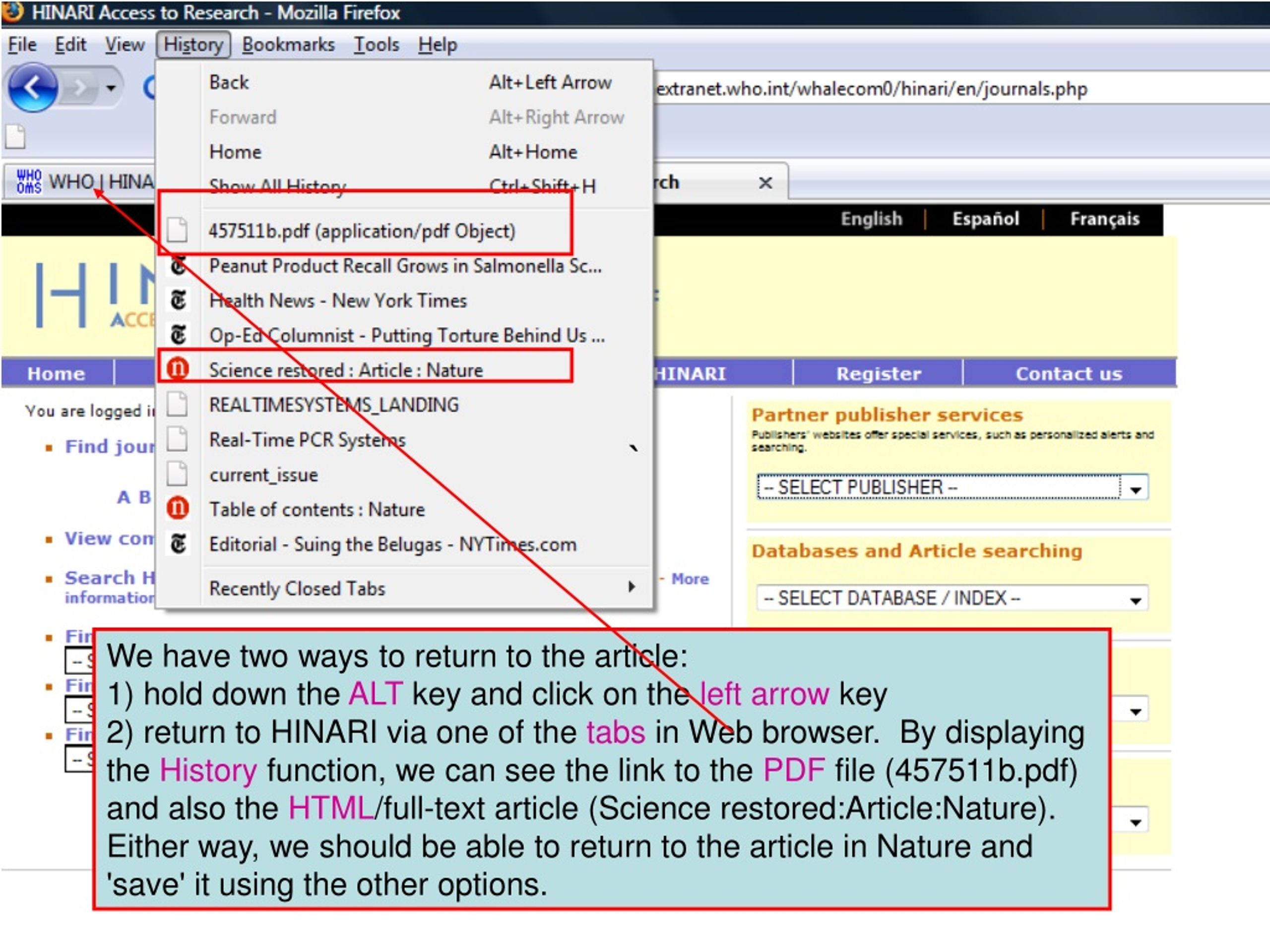Open the Bookmarks menu
1270x952 pixels.
tap(288, 44)
